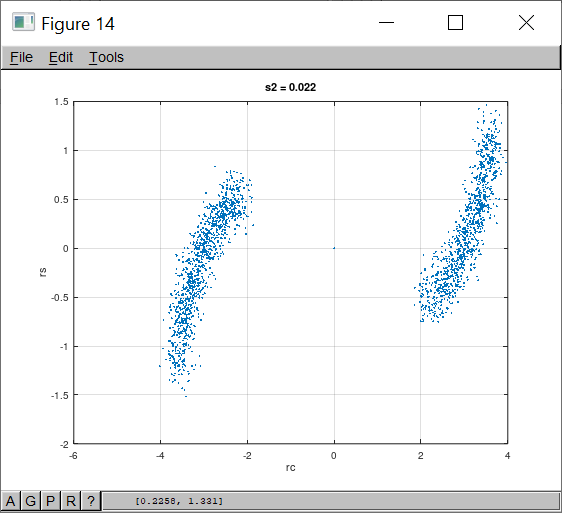562x513 pixels.
Task: Click the y-axis tick label 1.5
Action: pos(61,102)
